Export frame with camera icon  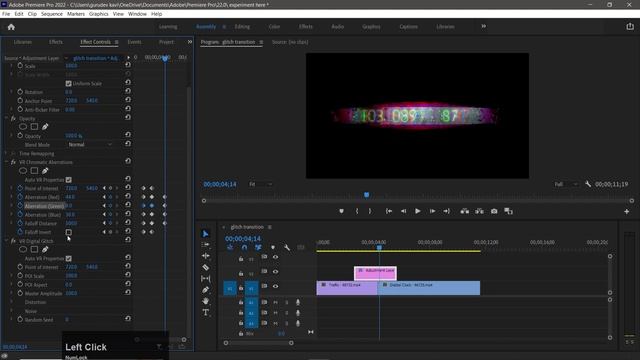click(x=494, y=211)
